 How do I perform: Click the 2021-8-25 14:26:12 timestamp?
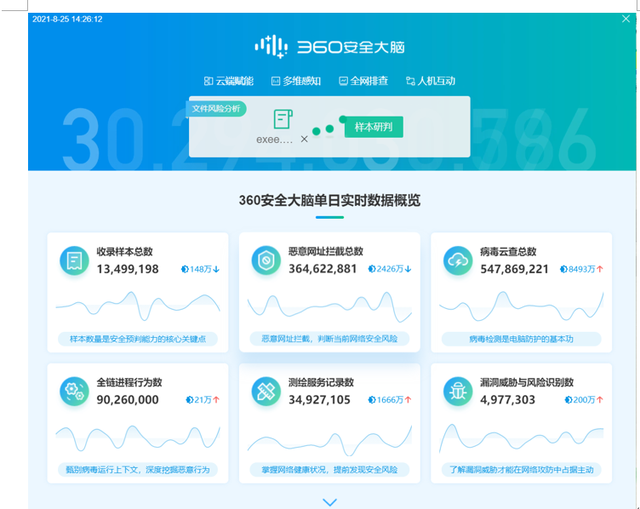pyautogui.click(x=67, y=19)
